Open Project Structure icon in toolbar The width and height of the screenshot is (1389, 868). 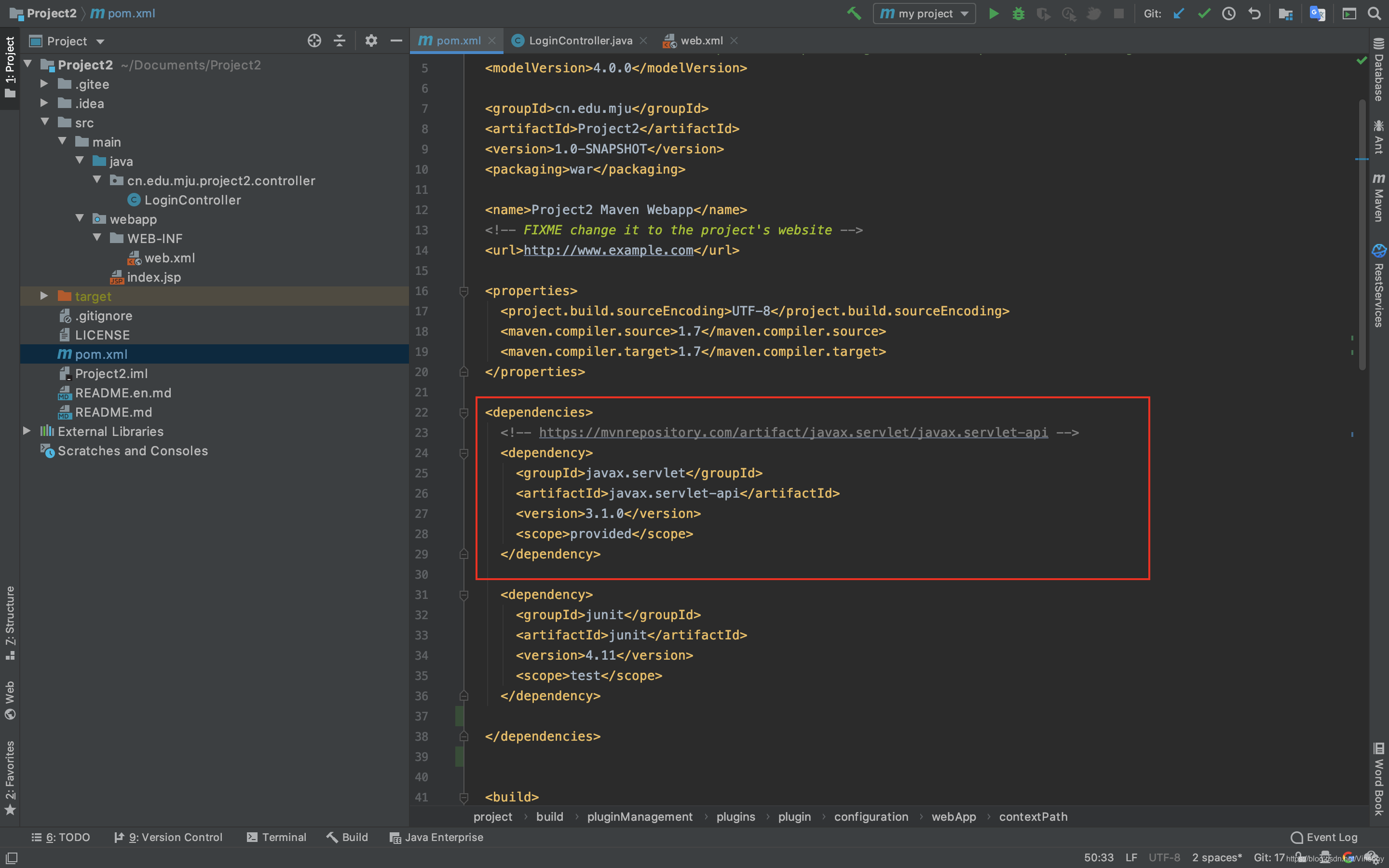pos(1285,13)
